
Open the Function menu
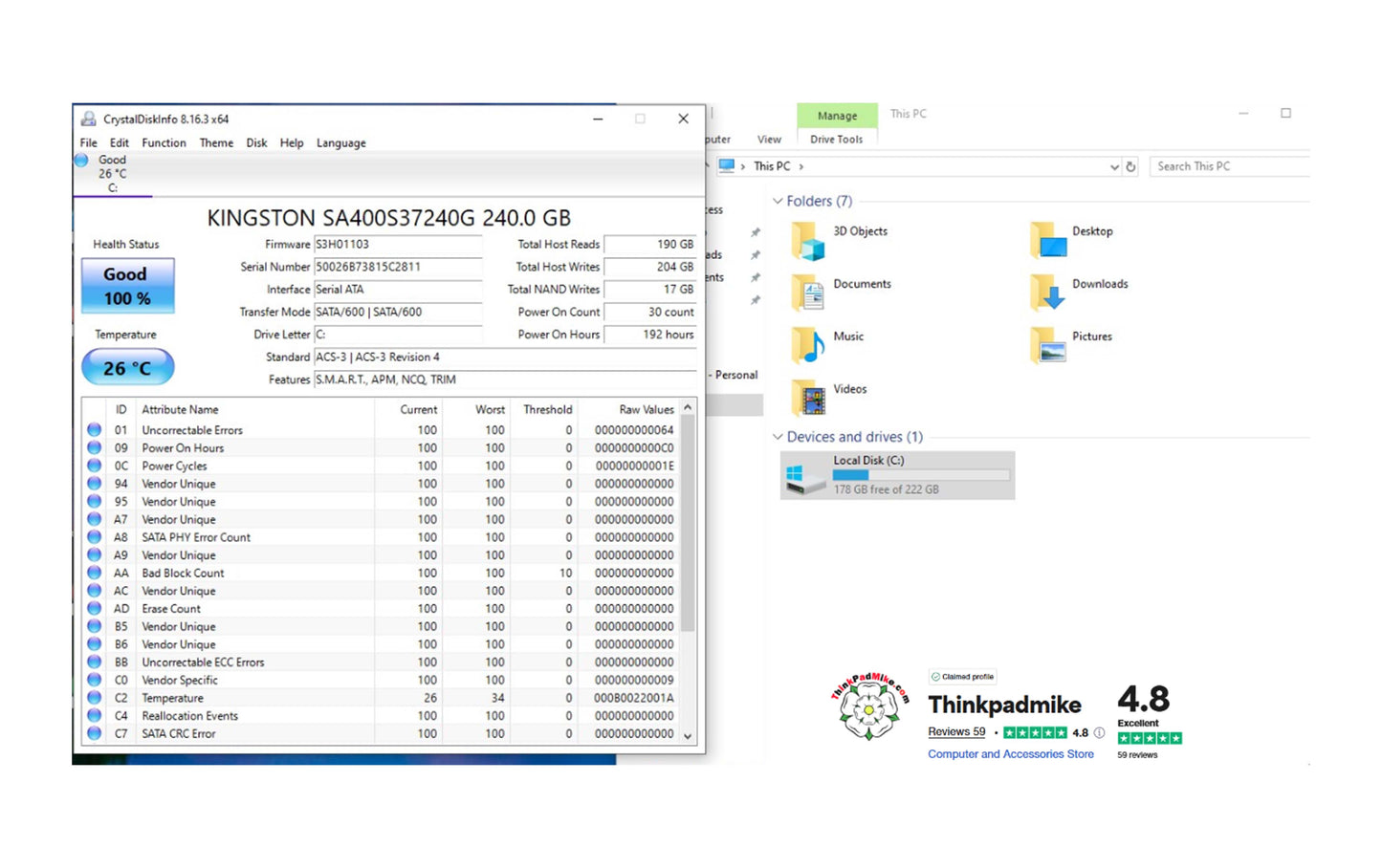[x=164, y=143]
